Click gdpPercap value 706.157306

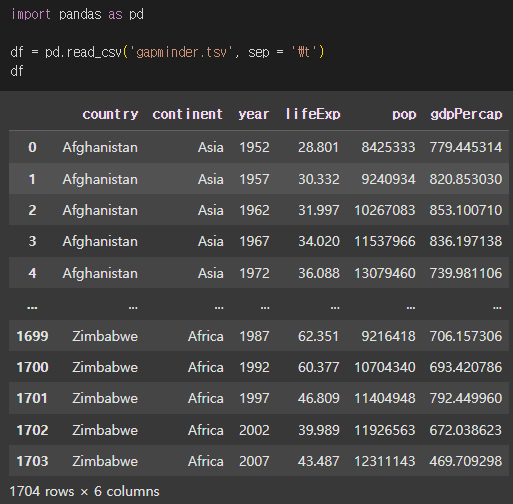(x=466, y=336)
